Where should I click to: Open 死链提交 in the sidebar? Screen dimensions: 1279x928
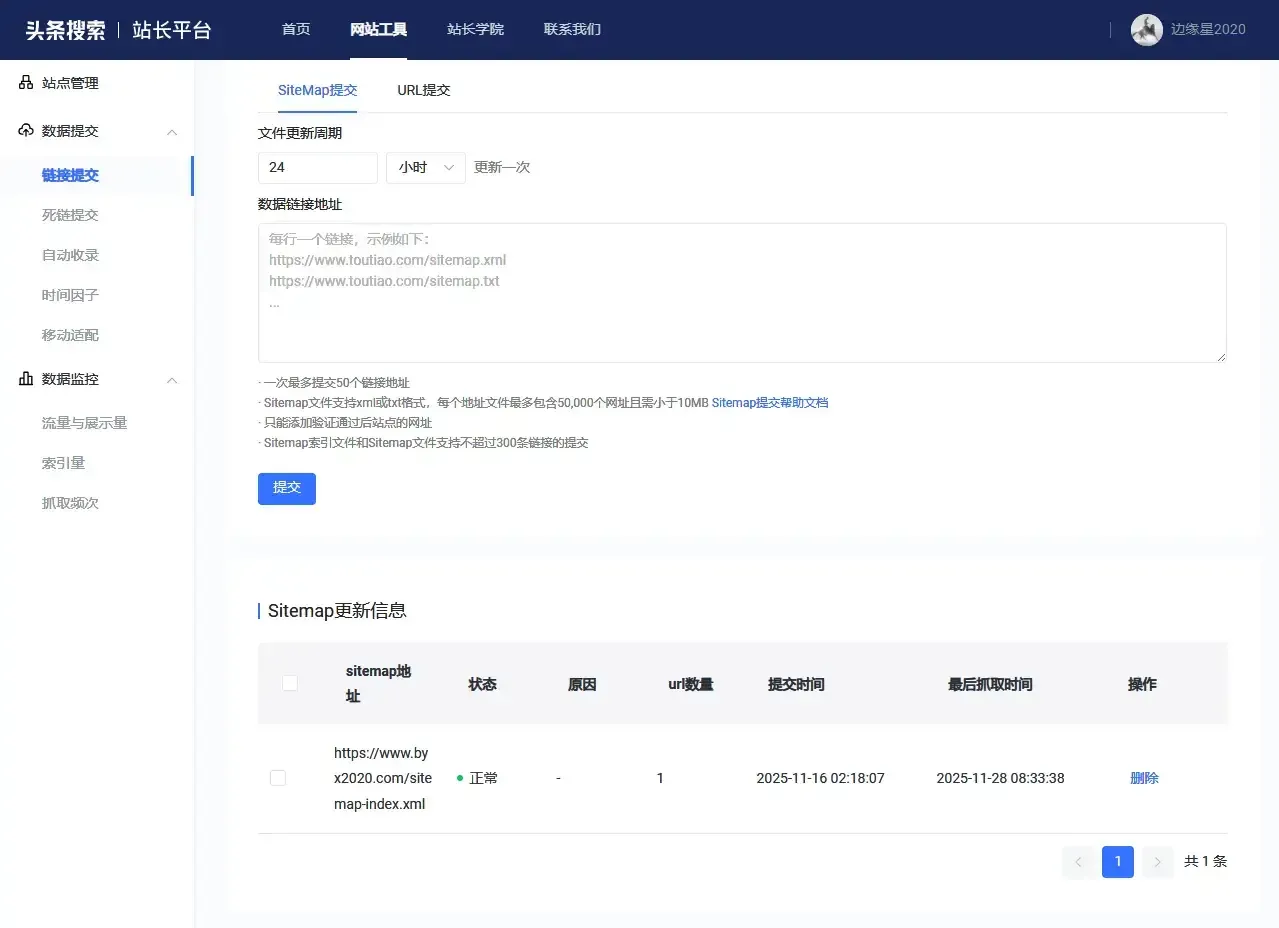(70, 215)
